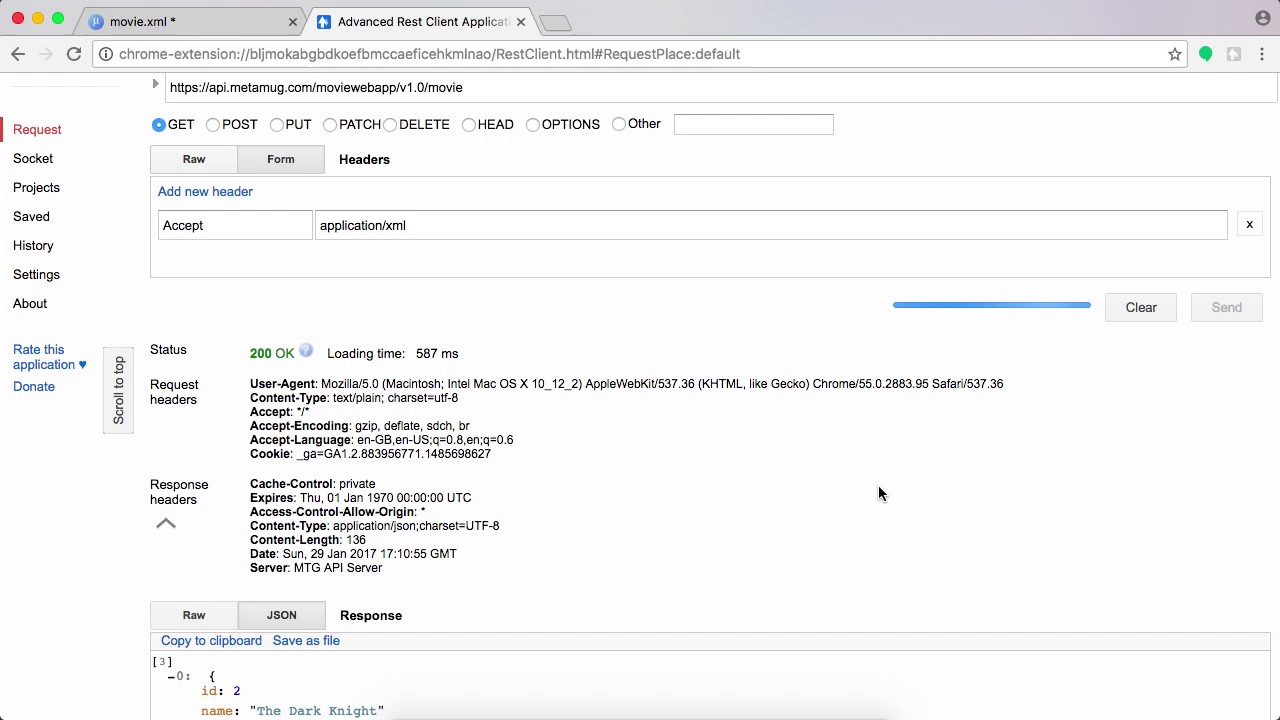This screenshot has height=720, width=1280.
Task: Select the Other method radio button
Action: [x=619, y=124]
